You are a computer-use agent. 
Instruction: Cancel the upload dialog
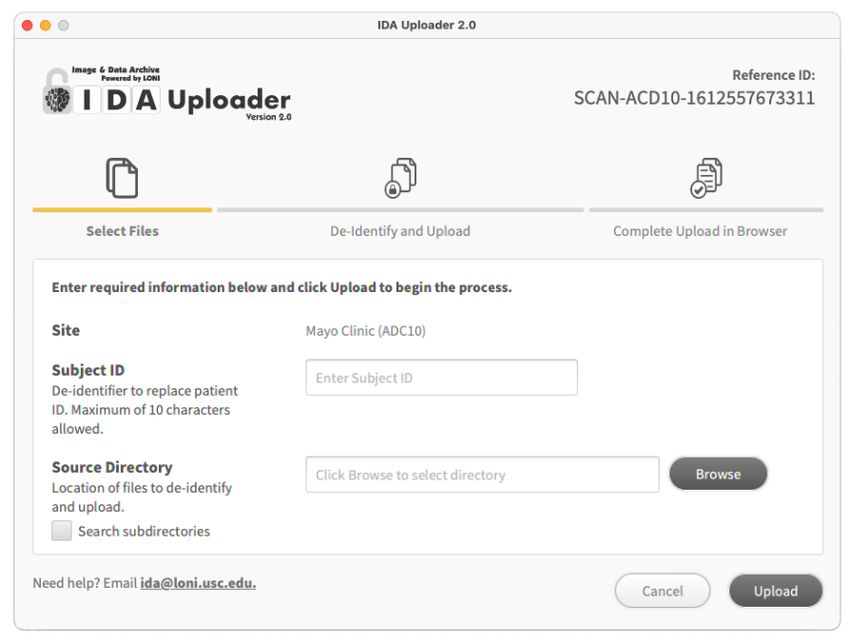[662, 591]
